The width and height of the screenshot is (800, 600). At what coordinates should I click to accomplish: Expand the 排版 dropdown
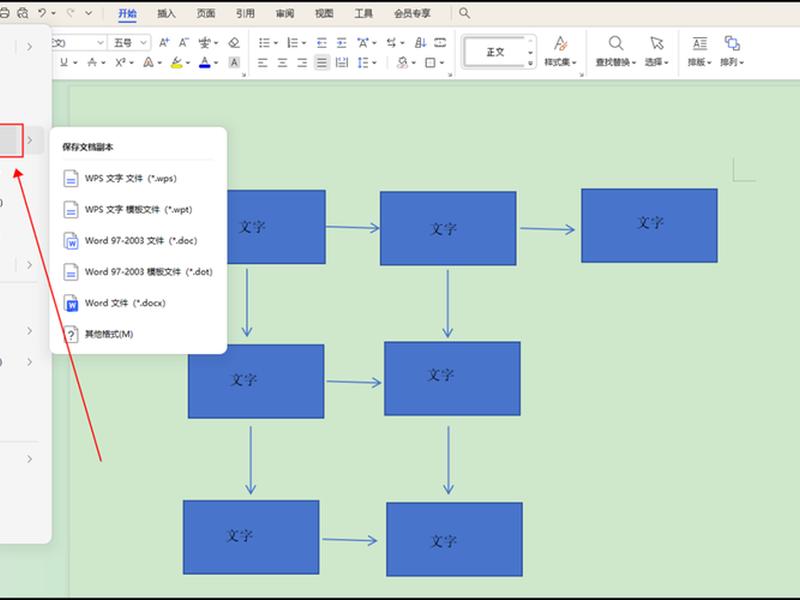[x=699, y=62]
